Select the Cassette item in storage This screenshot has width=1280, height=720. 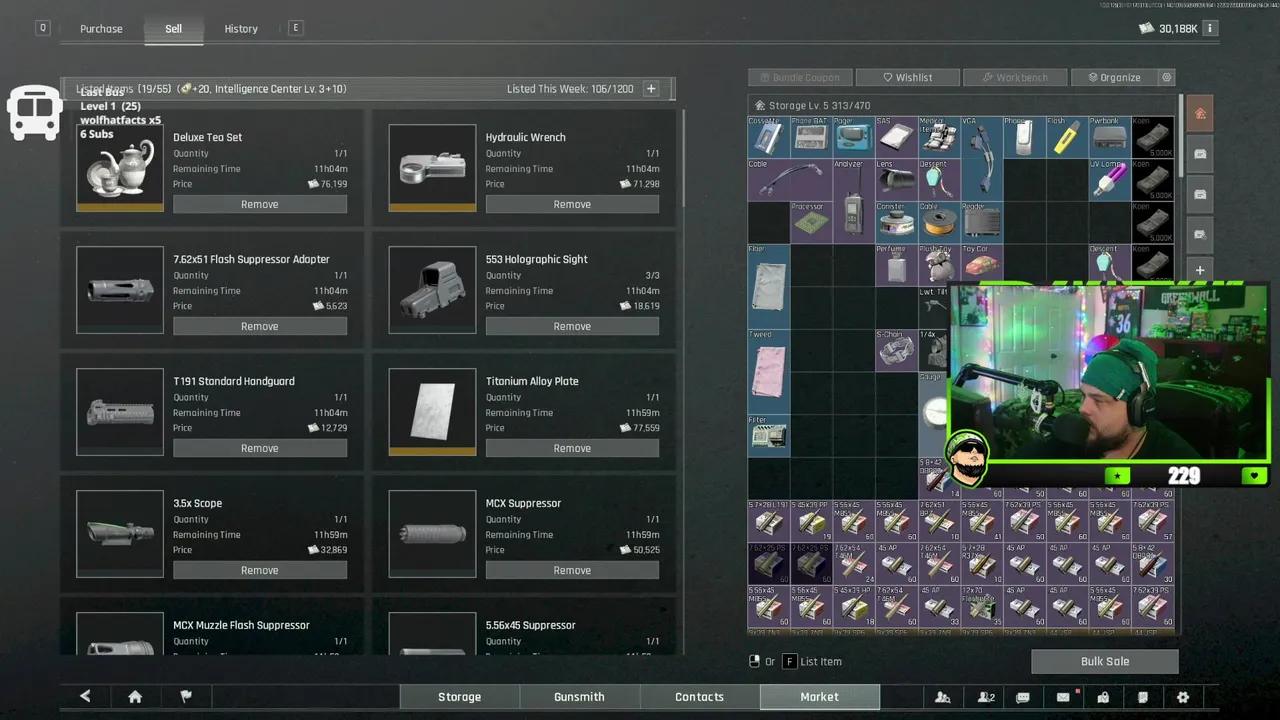pos(768,137)
